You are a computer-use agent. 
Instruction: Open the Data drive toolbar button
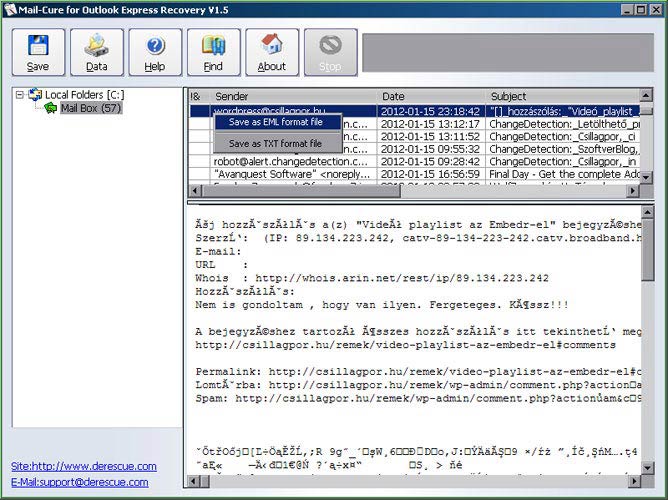pyautogui.click(x=97, y=52)
